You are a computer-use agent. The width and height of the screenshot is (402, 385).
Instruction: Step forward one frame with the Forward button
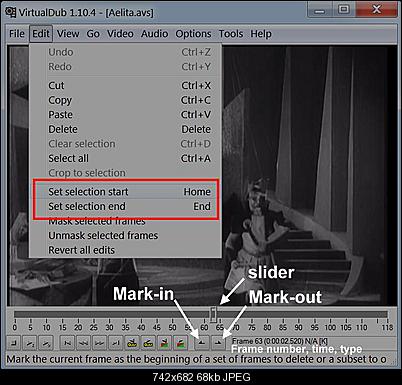click(99, 343)
